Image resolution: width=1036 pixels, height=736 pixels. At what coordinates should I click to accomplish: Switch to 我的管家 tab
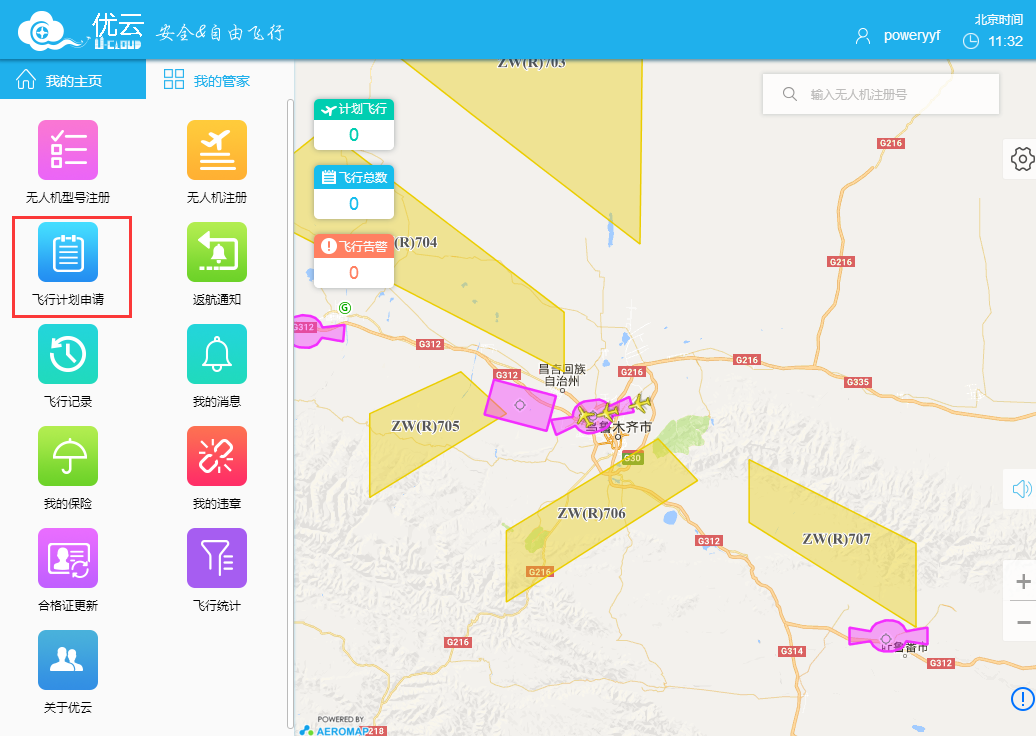pyautogui.click(x=207, y=81)
